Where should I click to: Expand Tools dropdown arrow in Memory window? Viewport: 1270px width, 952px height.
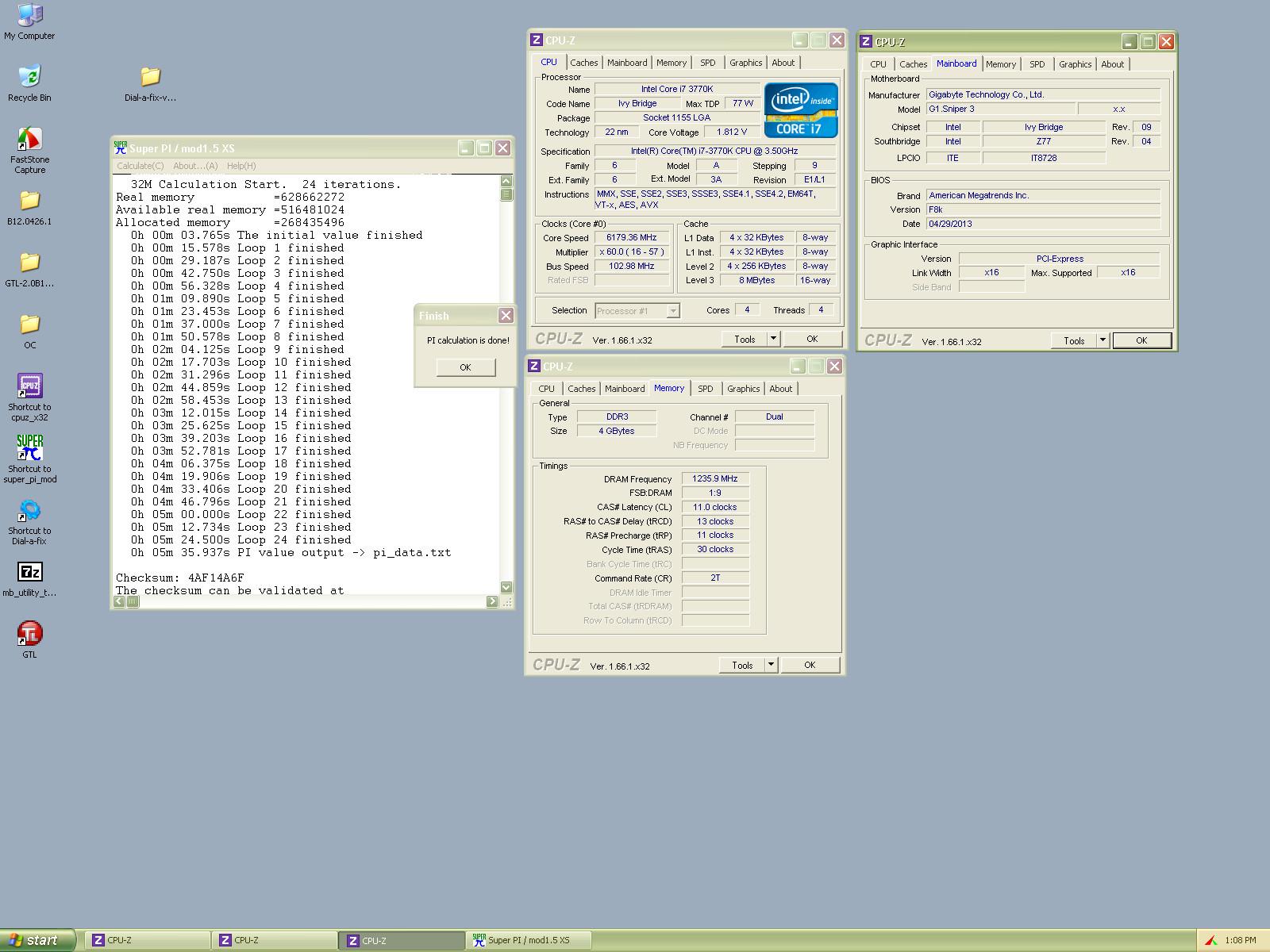tap(772, 665)
